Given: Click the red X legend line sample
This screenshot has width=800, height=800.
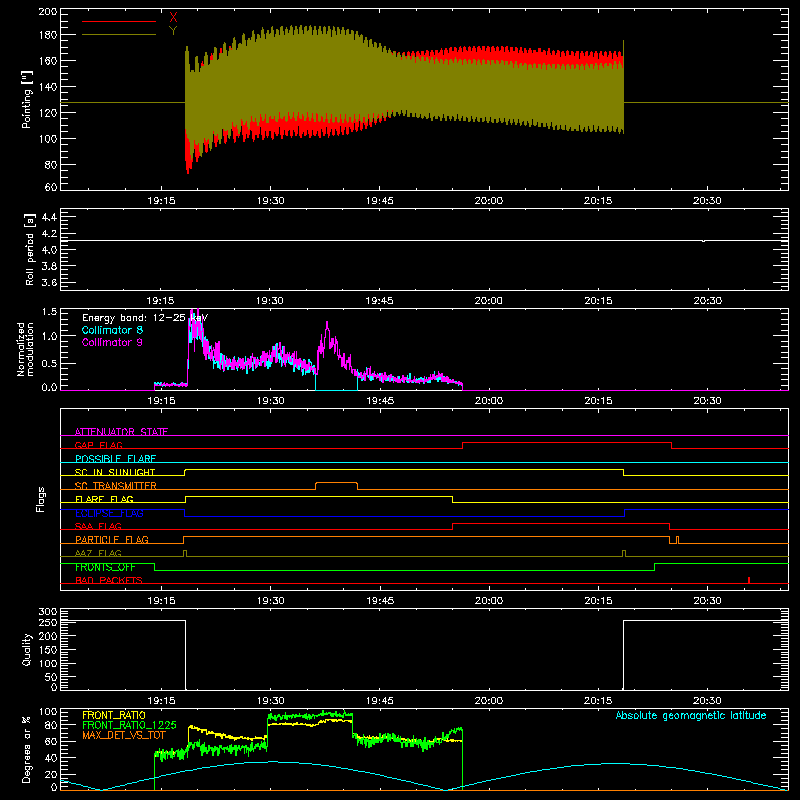Looking at the screenshot, I should tap(119, 21).
